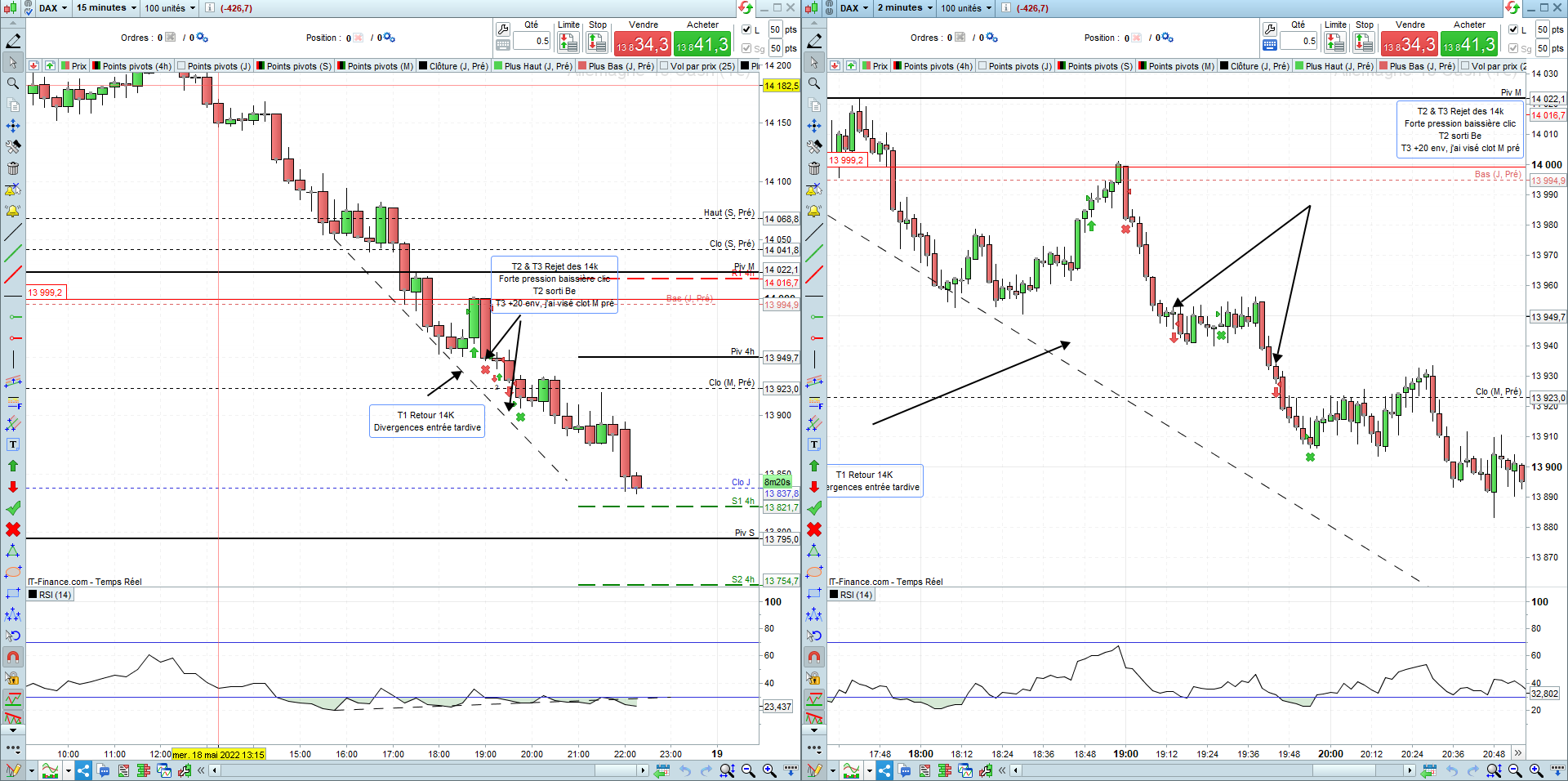Expand the more tools ellipsis in left chart sidebar
This screenshot has width=1568, height=781.
[13, 748]
